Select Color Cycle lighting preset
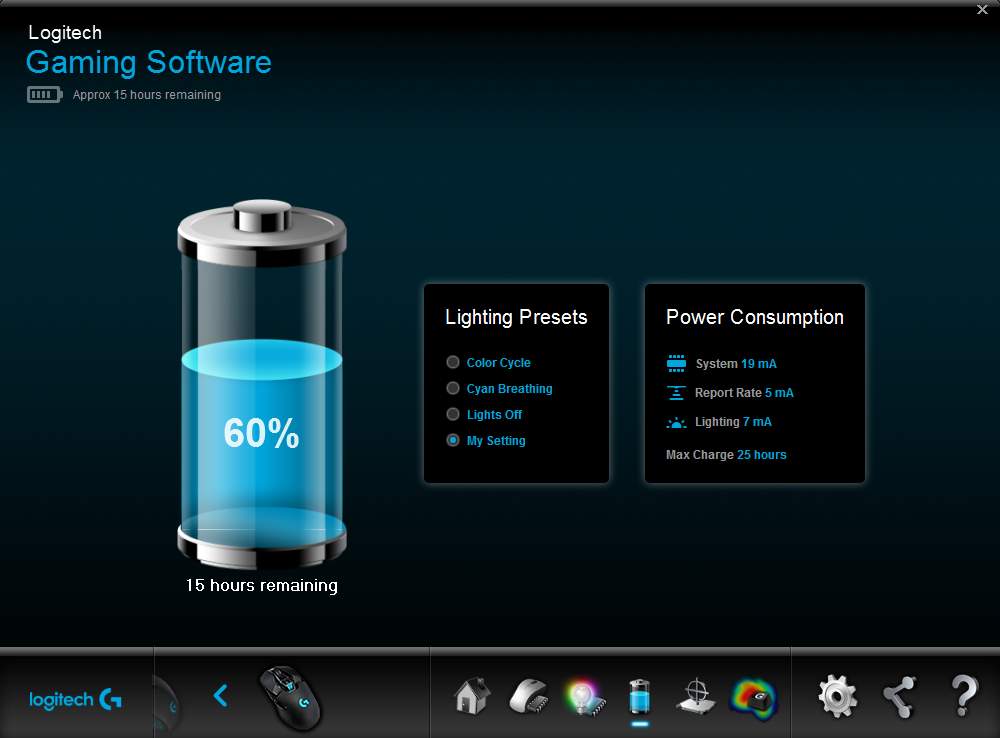This screenshot has height=738, width=1000. coord(453,363)
